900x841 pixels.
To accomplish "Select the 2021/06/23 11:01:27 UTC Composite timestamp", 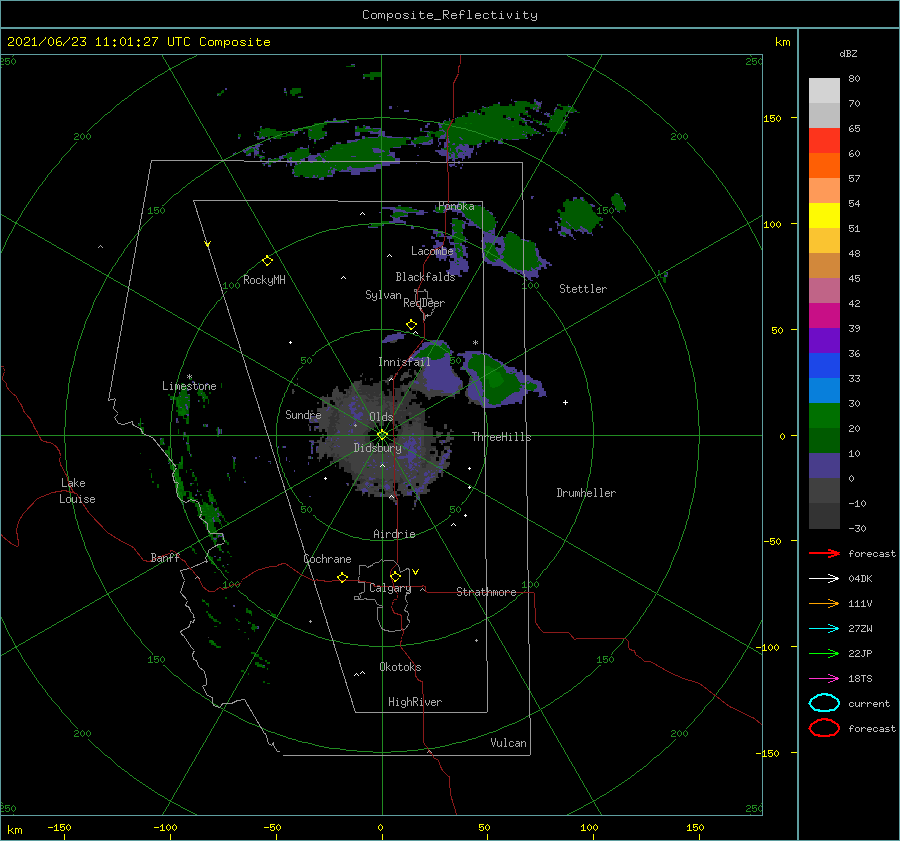I will [x=138, y=42].
